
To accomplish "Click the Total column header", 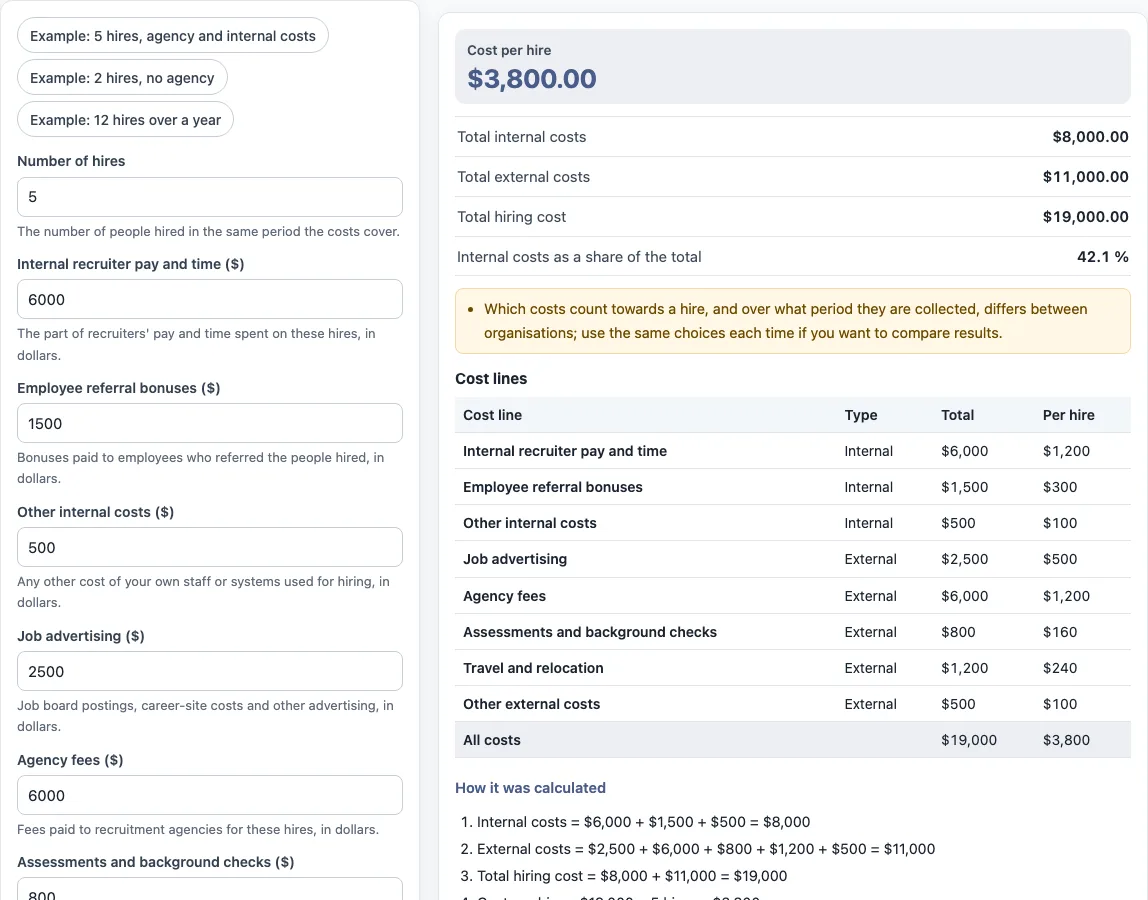I will [958, 415].
